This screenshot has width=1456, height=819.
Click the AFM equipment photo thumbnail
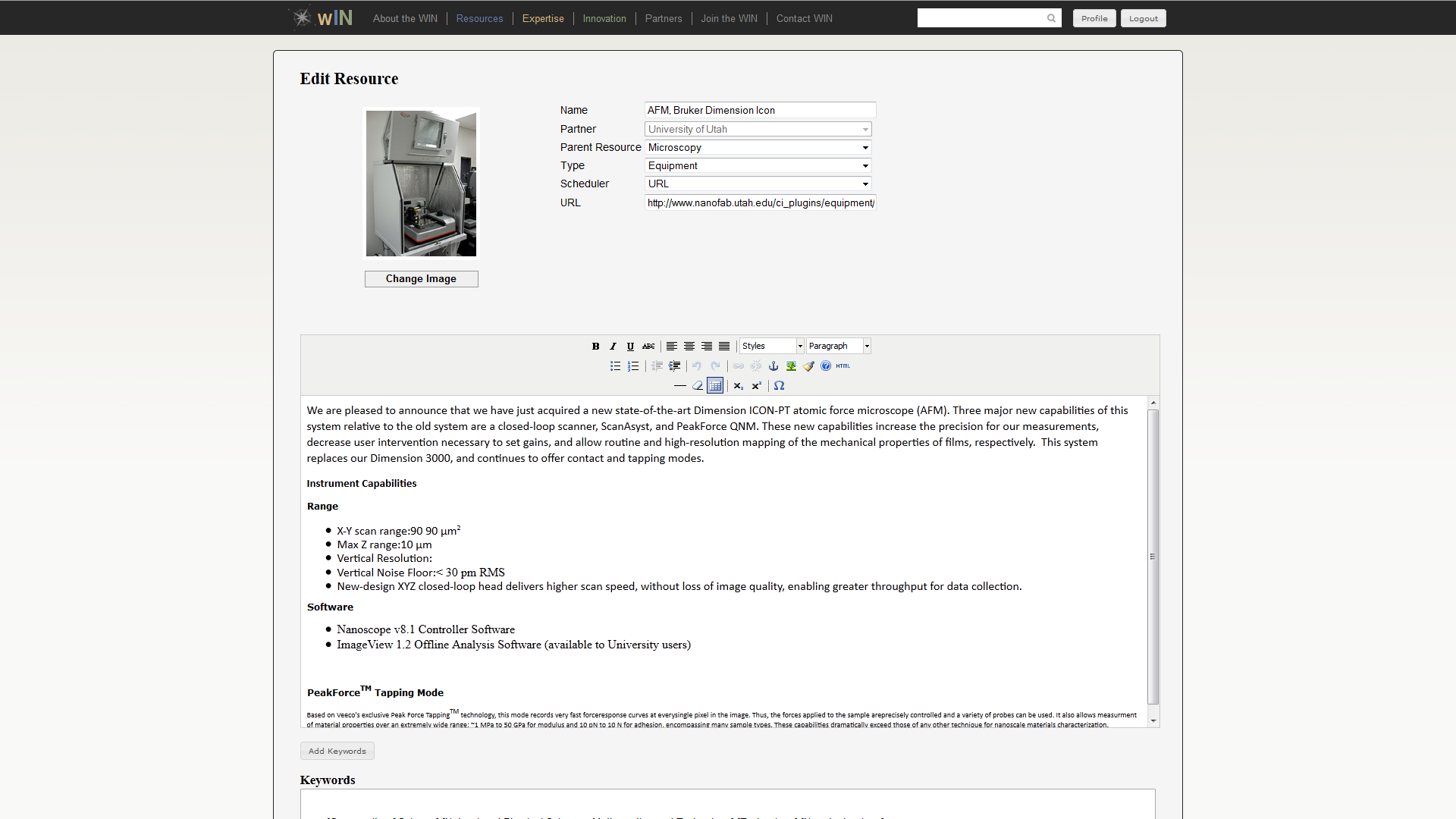pyautogui.click(x=421, y=184)
